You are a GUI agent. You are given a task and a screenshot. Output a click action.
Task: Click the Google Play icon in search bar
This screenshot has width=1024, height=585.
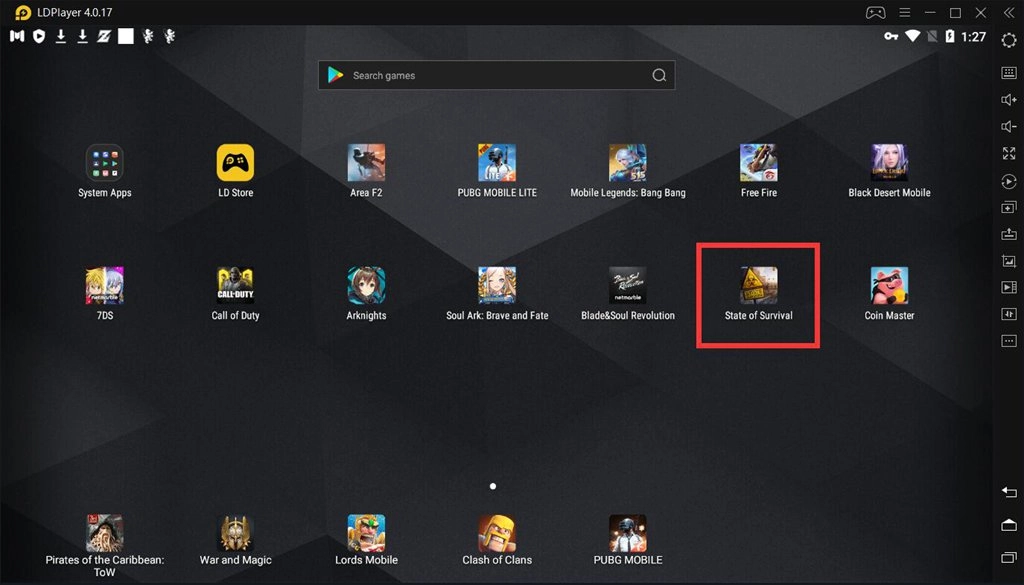[336, 75]
